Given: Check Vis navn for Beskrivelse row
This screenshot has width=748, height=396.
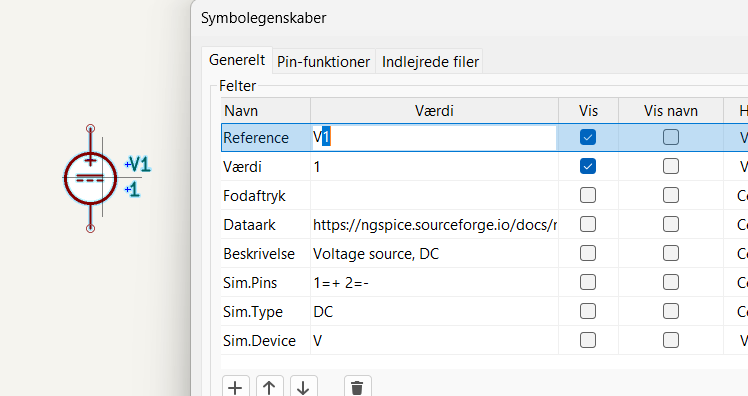Looking at the screenshot, I should pyautogui.click(x=671, y=253).
